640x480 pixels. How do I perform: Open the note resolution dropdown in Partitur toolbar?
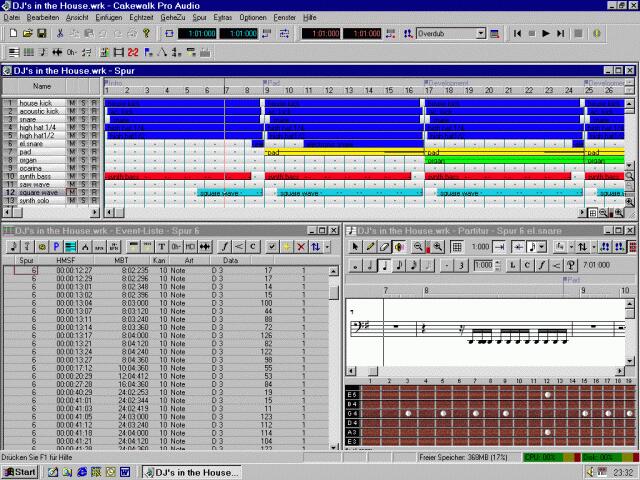542,247
